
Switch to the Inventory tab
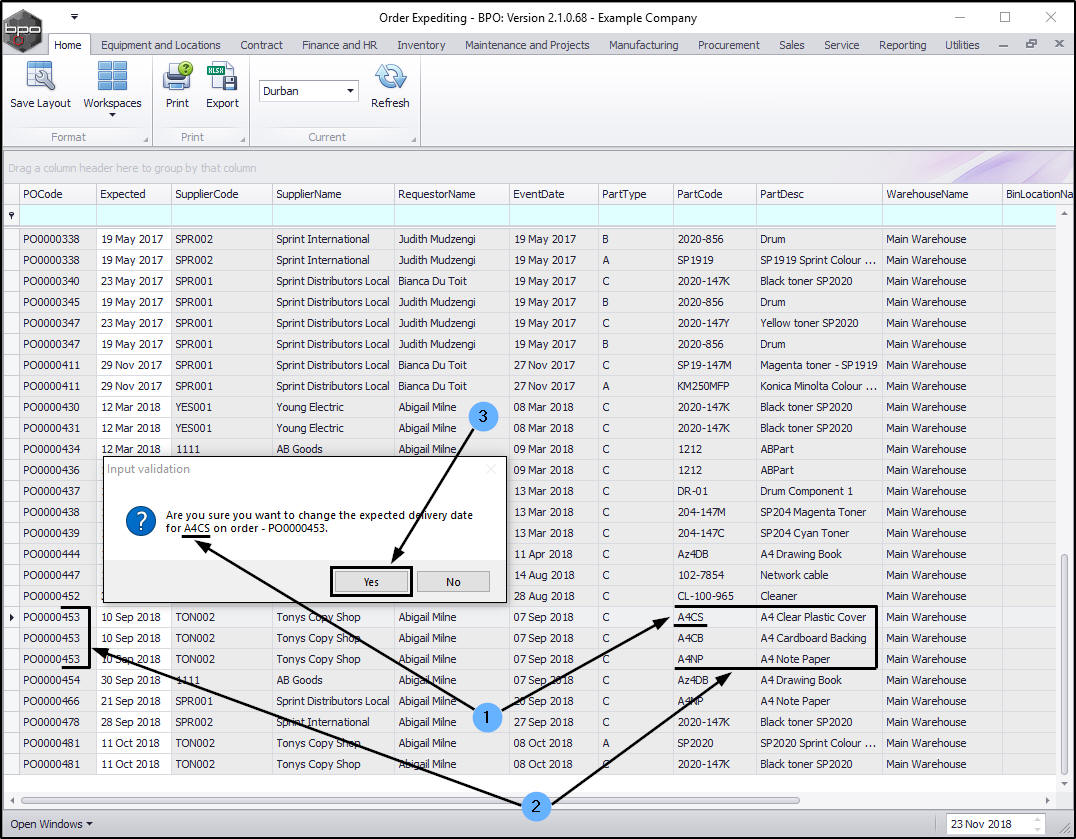(x=421, y=45)
